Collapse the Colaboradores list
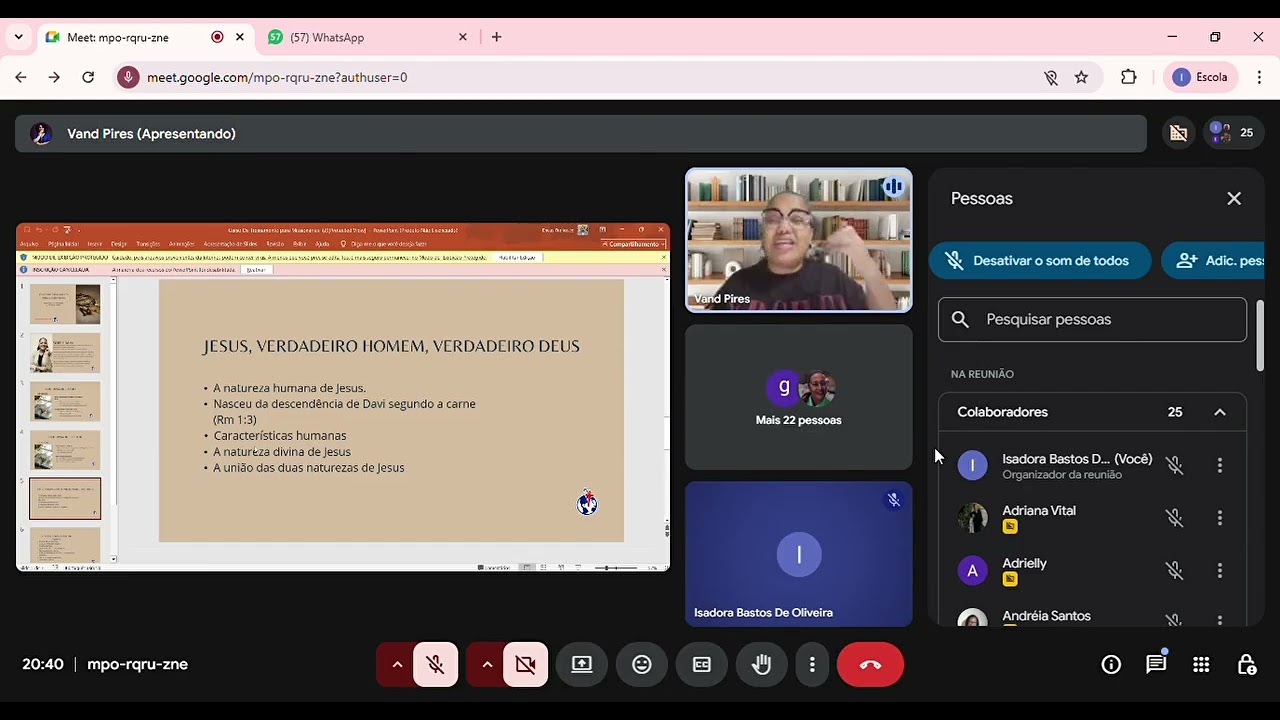Image resolution: width=1280 pixels, height=720 pixels. click(1220, 412)
